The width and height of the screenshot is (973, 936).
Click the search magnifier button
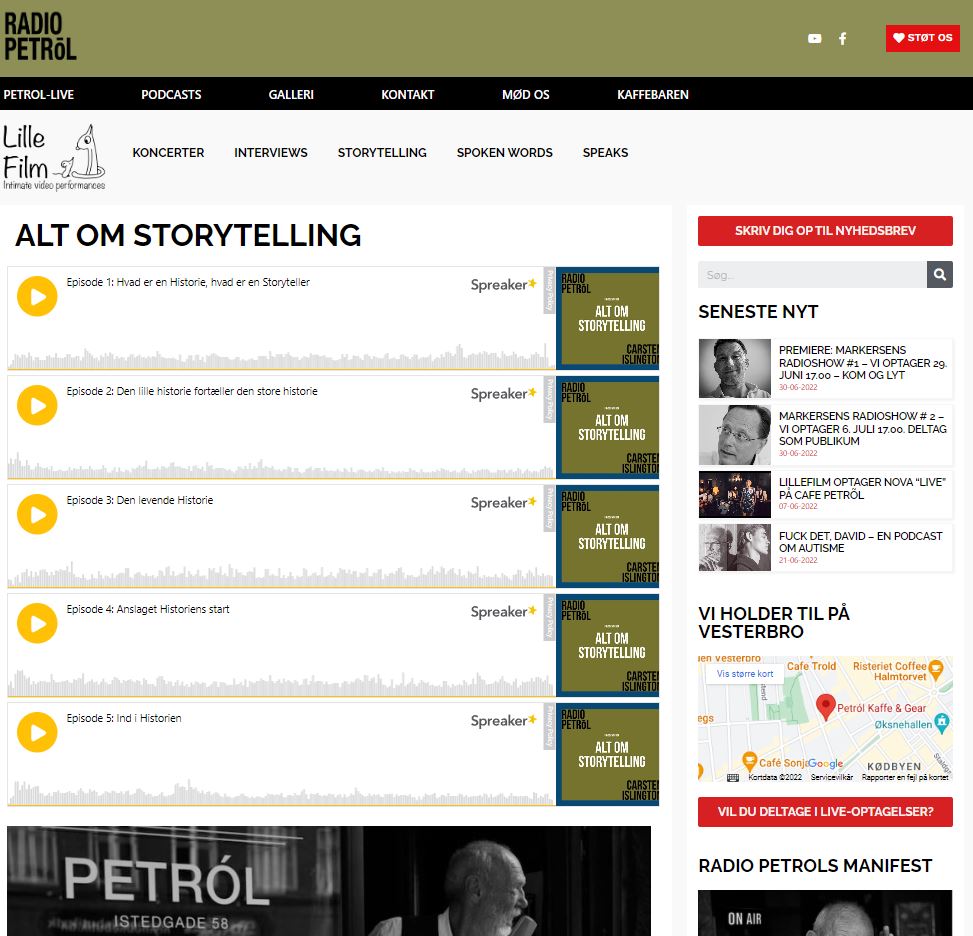click(940, 274)
